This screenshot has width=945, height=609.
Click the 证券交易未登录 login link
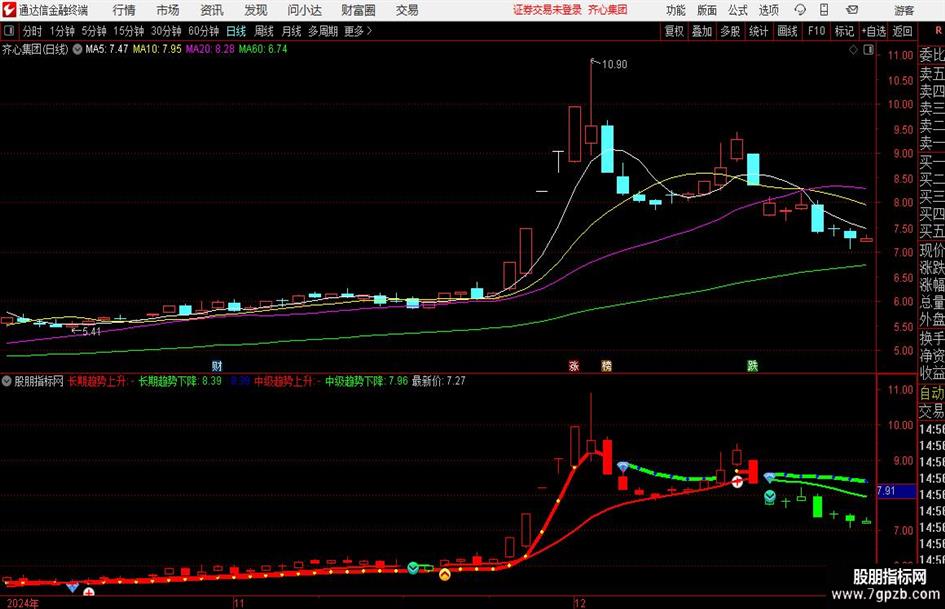point(547,10)
